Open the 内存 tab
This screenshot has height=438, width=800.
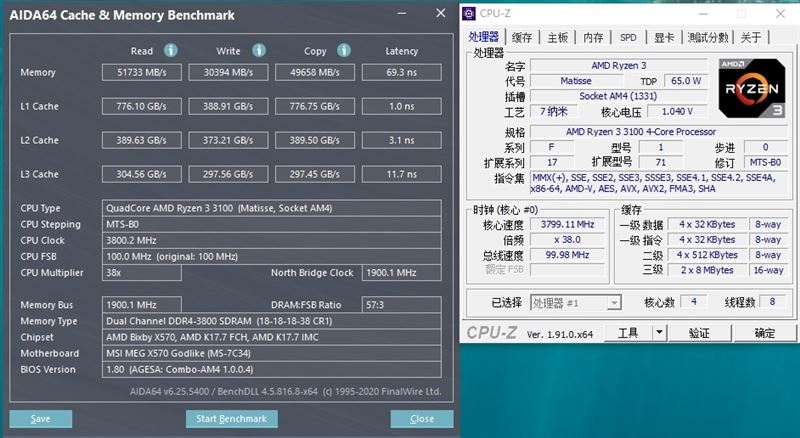click(593, 37)
